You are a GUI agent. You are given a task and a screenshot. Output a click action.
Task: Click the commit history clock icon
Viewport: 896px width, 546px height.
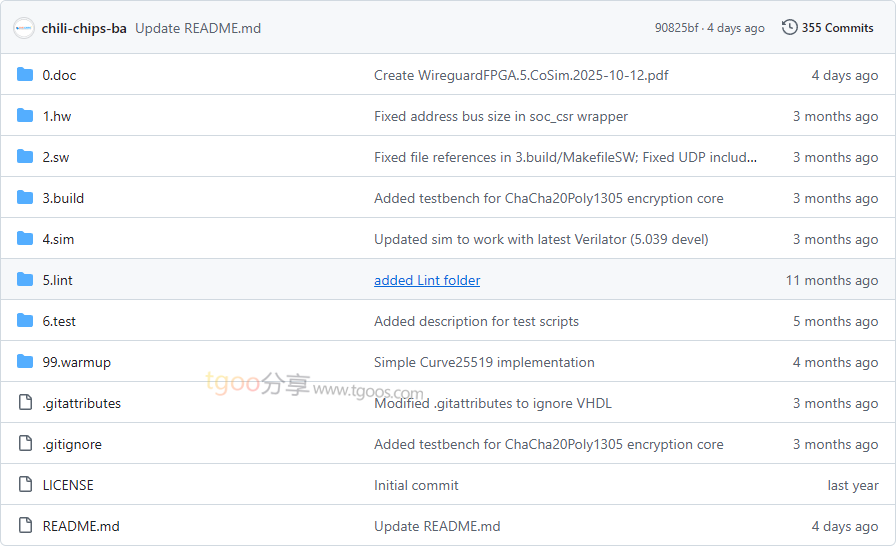pos(790,28)
